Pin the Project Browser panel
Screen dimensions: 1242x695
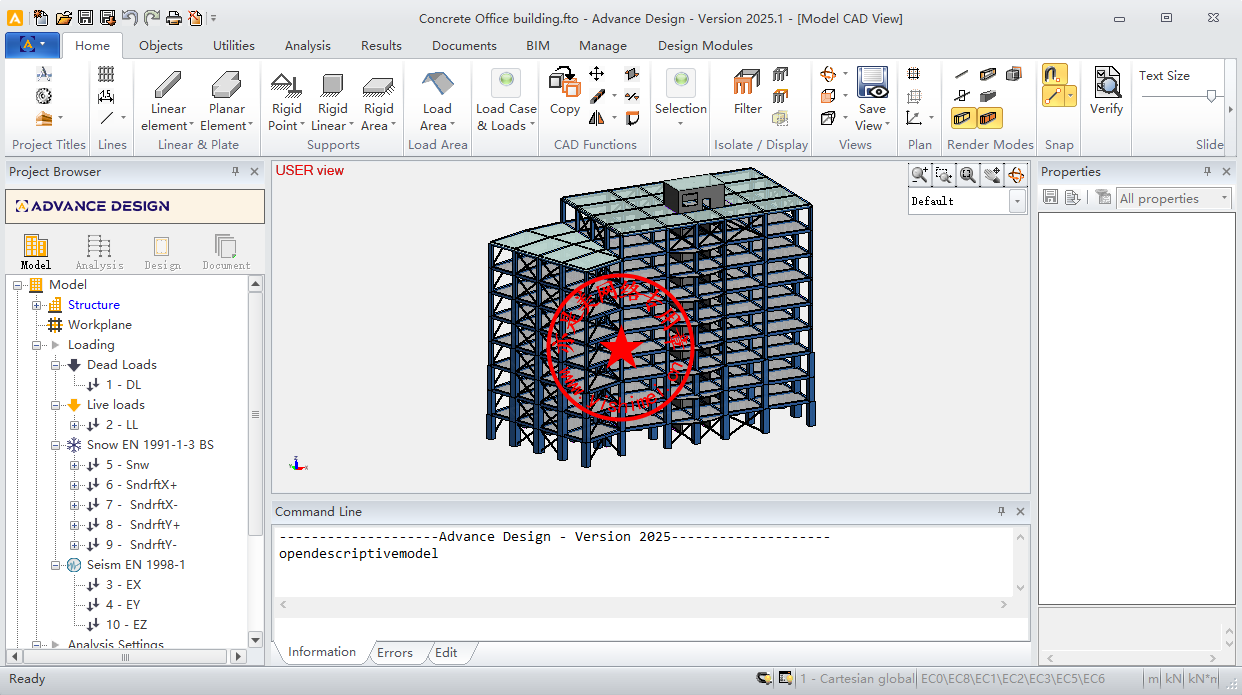(235, 172)
